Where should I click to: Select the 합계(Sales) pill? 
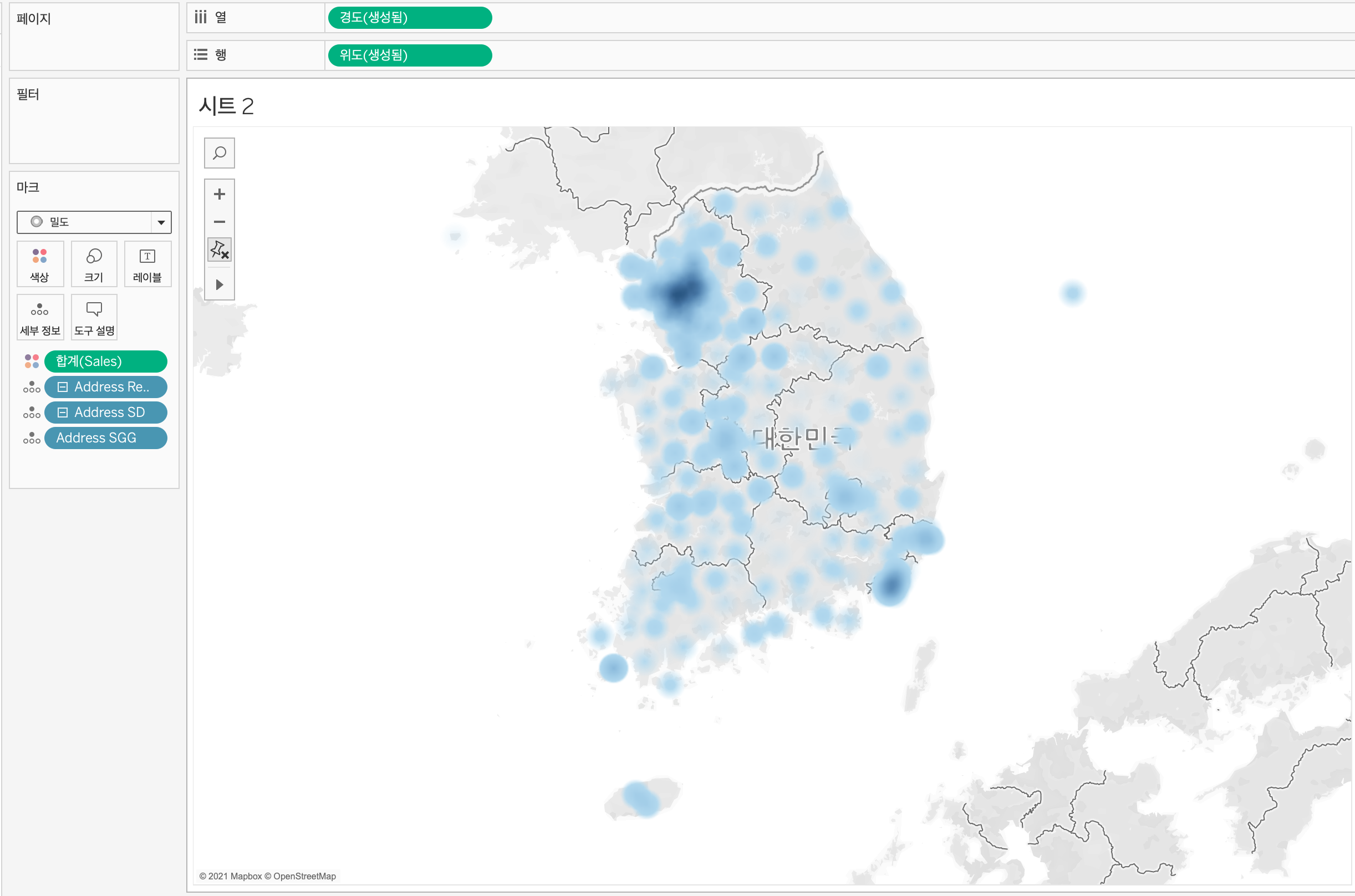106,361
